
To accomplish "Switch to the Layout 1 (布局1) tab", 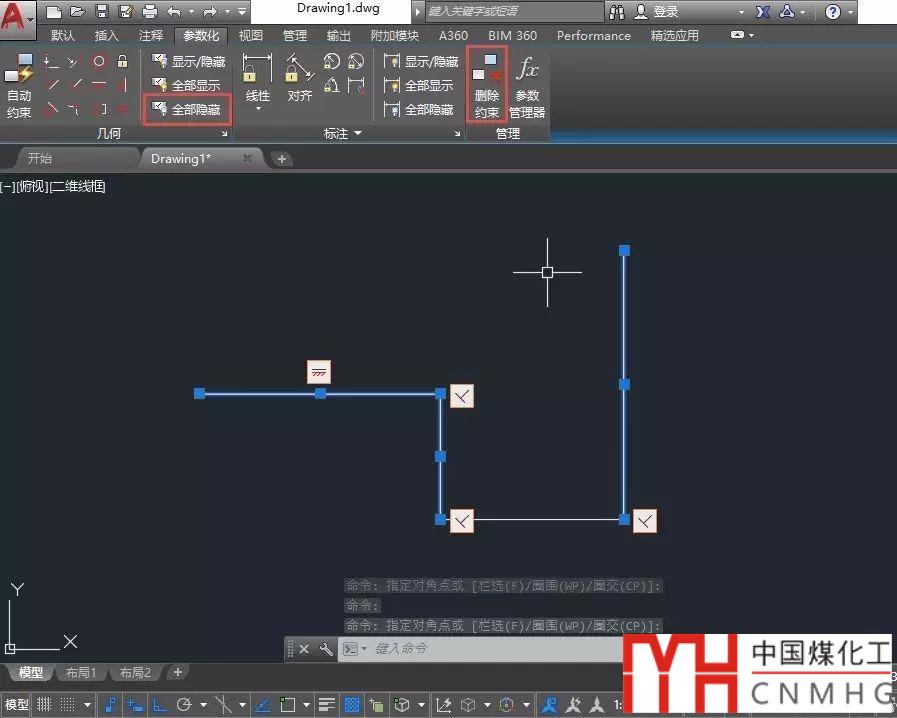I will click(80, 672).
